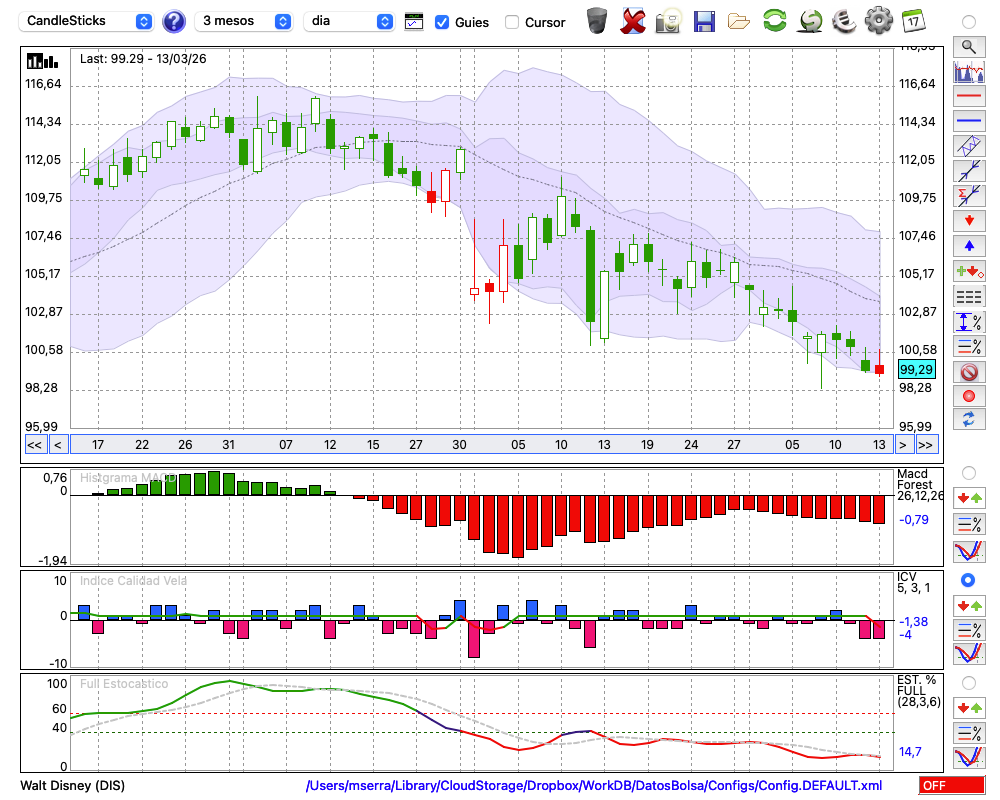Toggle the red OFF switch
The image size is (1000, 800).
click(x=952, y=785)
